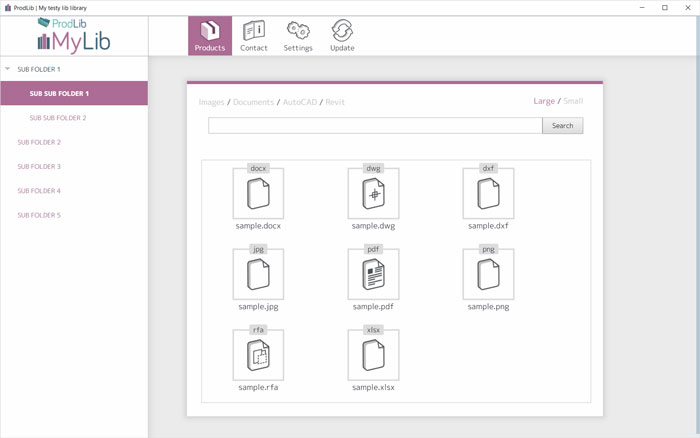The width and height of the screenshot is (700, 438).
Task: Filter by Revit file type
Action: [x=335, y=102]
